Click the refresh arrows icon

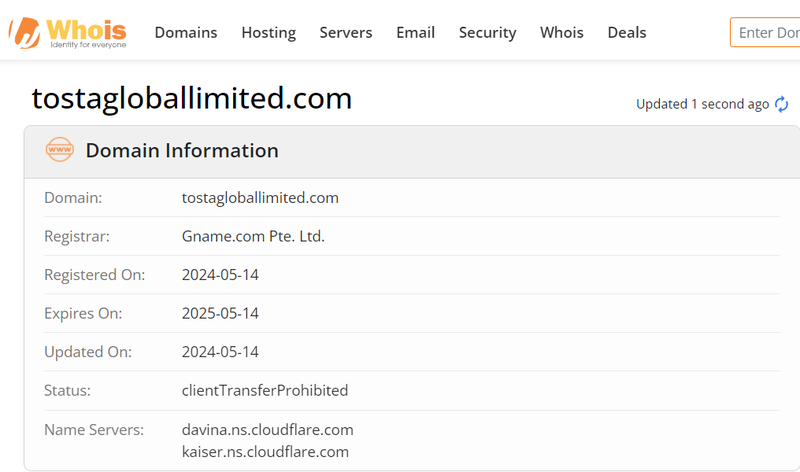(x=782, y=104)
